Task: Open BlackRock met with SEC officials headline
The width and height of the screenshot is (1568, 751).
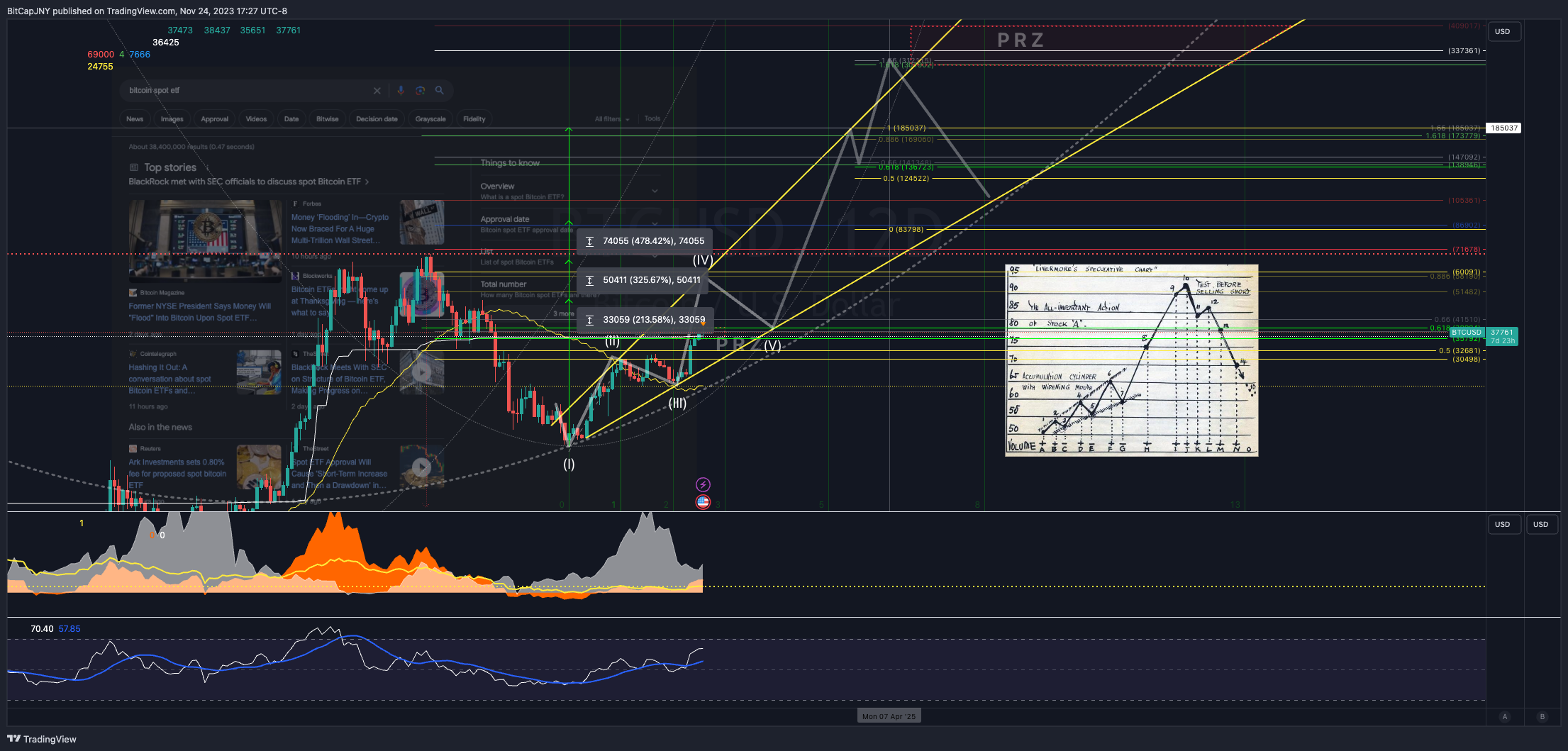Action: [245, 182]
